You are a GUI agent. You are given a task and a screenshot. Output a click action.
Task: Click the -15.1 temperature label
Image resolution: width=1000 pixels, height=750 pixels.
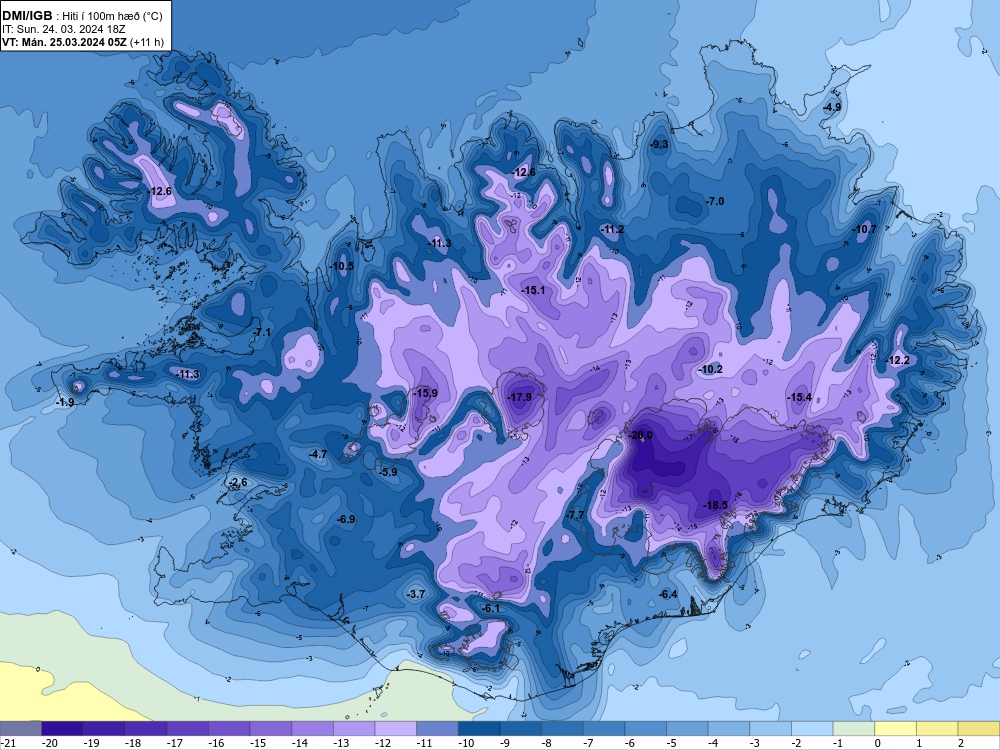pyautogui.click(x=533, y=290)
